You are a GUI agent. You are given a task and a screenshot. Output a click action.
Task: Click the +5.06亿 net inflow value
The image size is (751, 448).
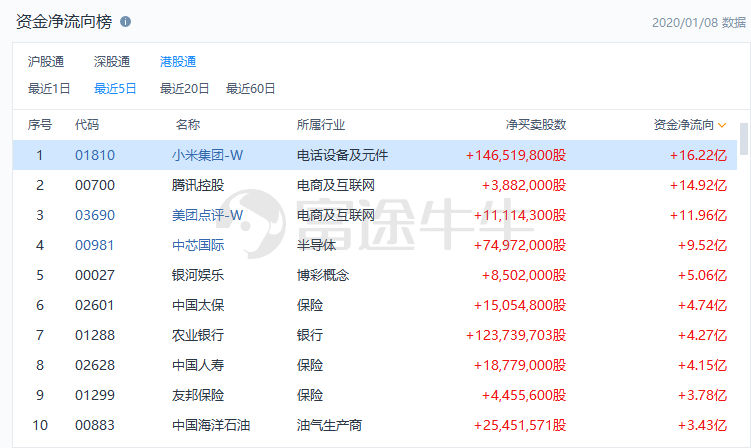(702, 275)
